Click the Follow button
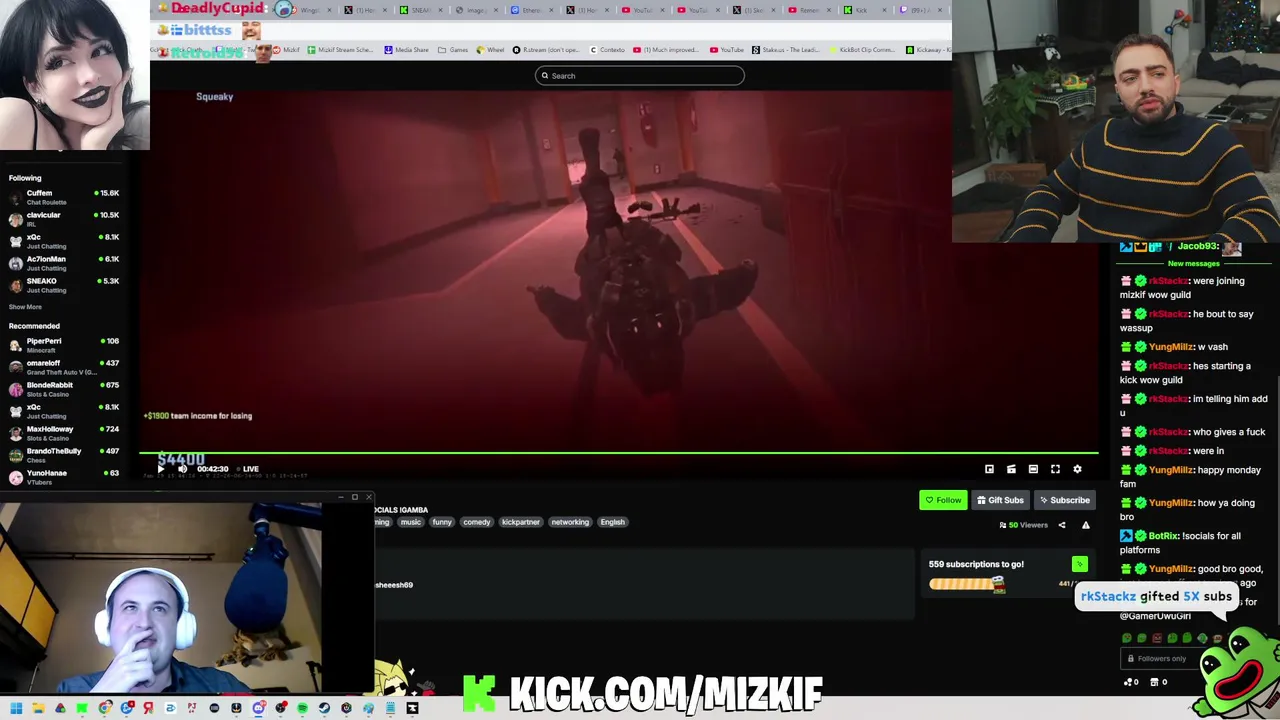 (x=943, y=500)
